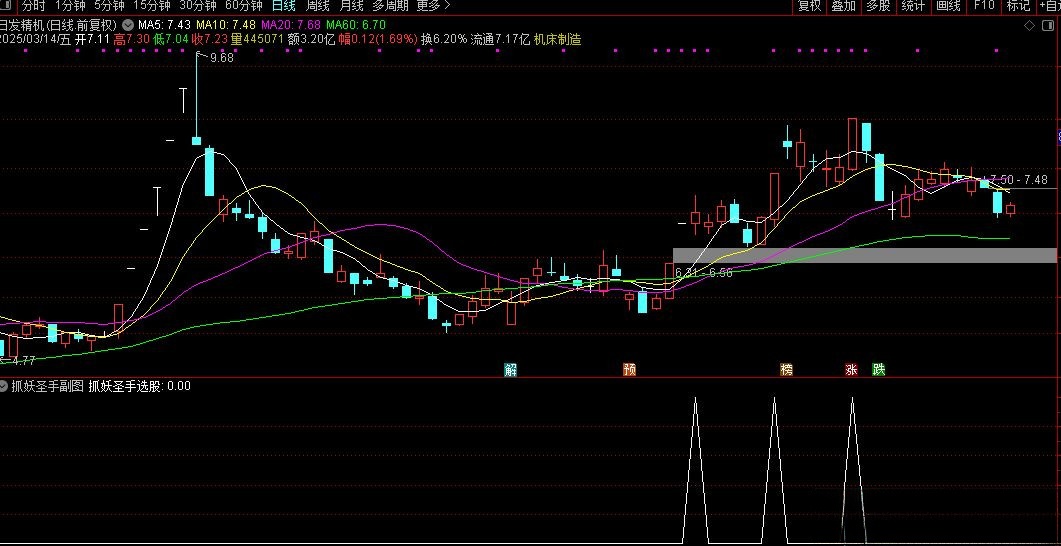Click the 复权 button
This screenshot has width=1061, height=546.
pyautogui.click(x=809, y=6)
